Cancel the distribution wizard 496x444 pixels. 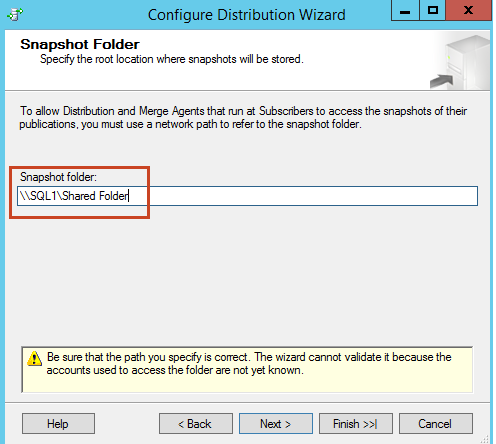(436, 424)
